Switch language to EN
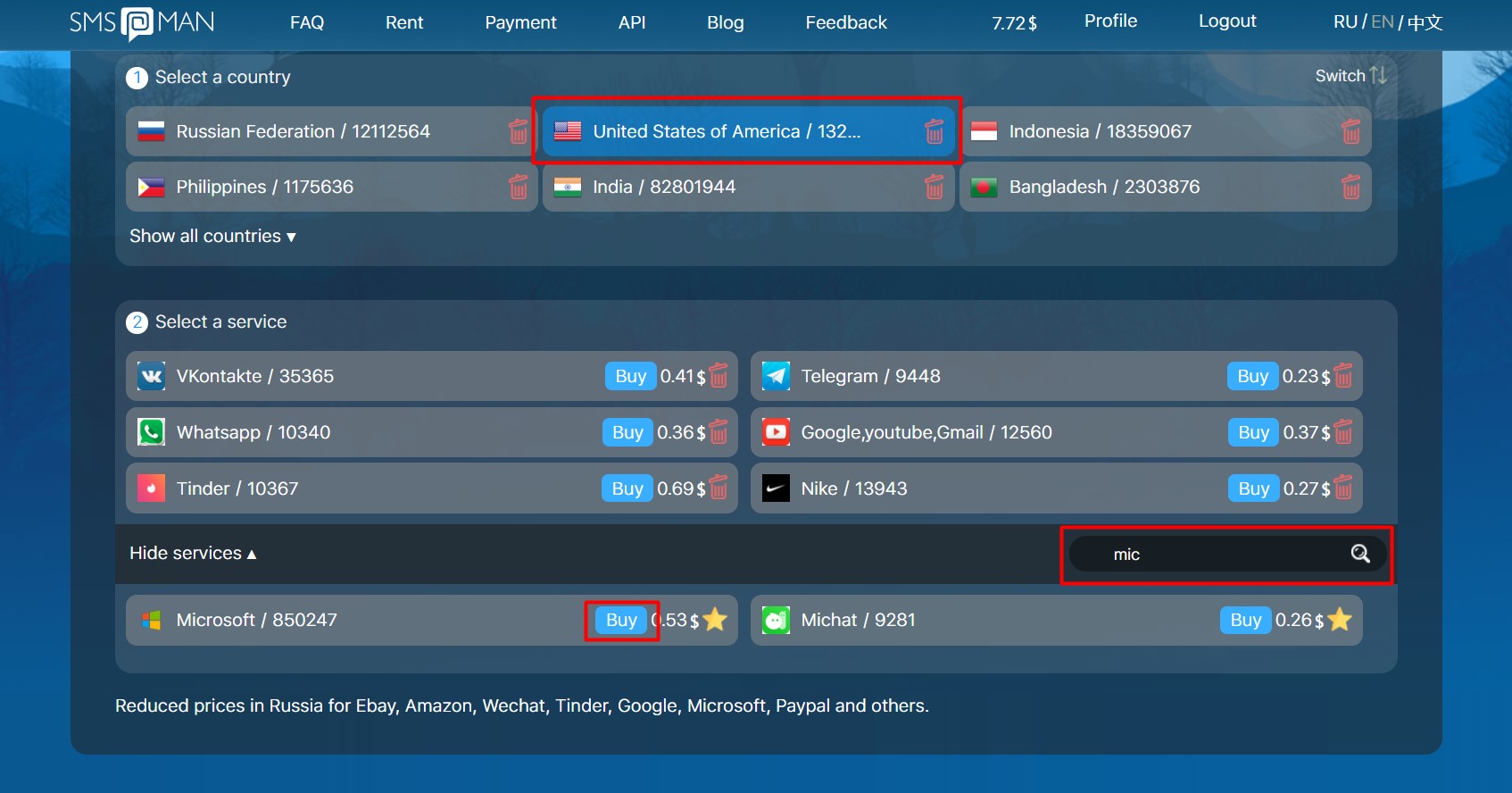1512x793 pixels. coord(1383,21)
